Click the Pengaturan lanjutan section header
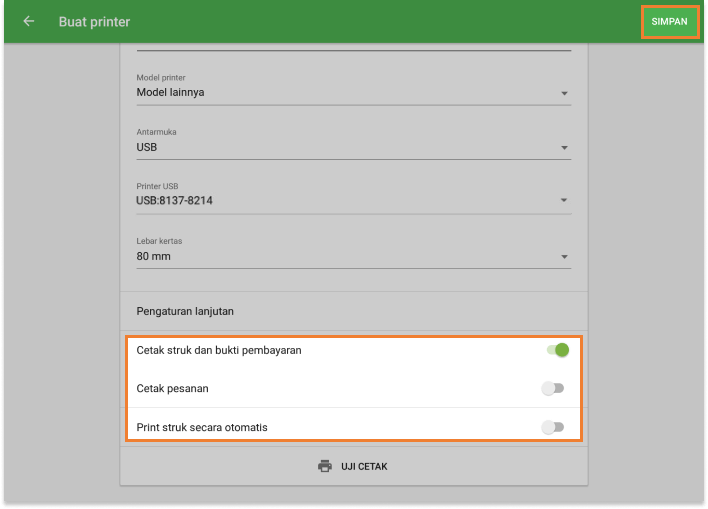Image resolution: width=708 pixels, height=509 pixels. (185, 311)
